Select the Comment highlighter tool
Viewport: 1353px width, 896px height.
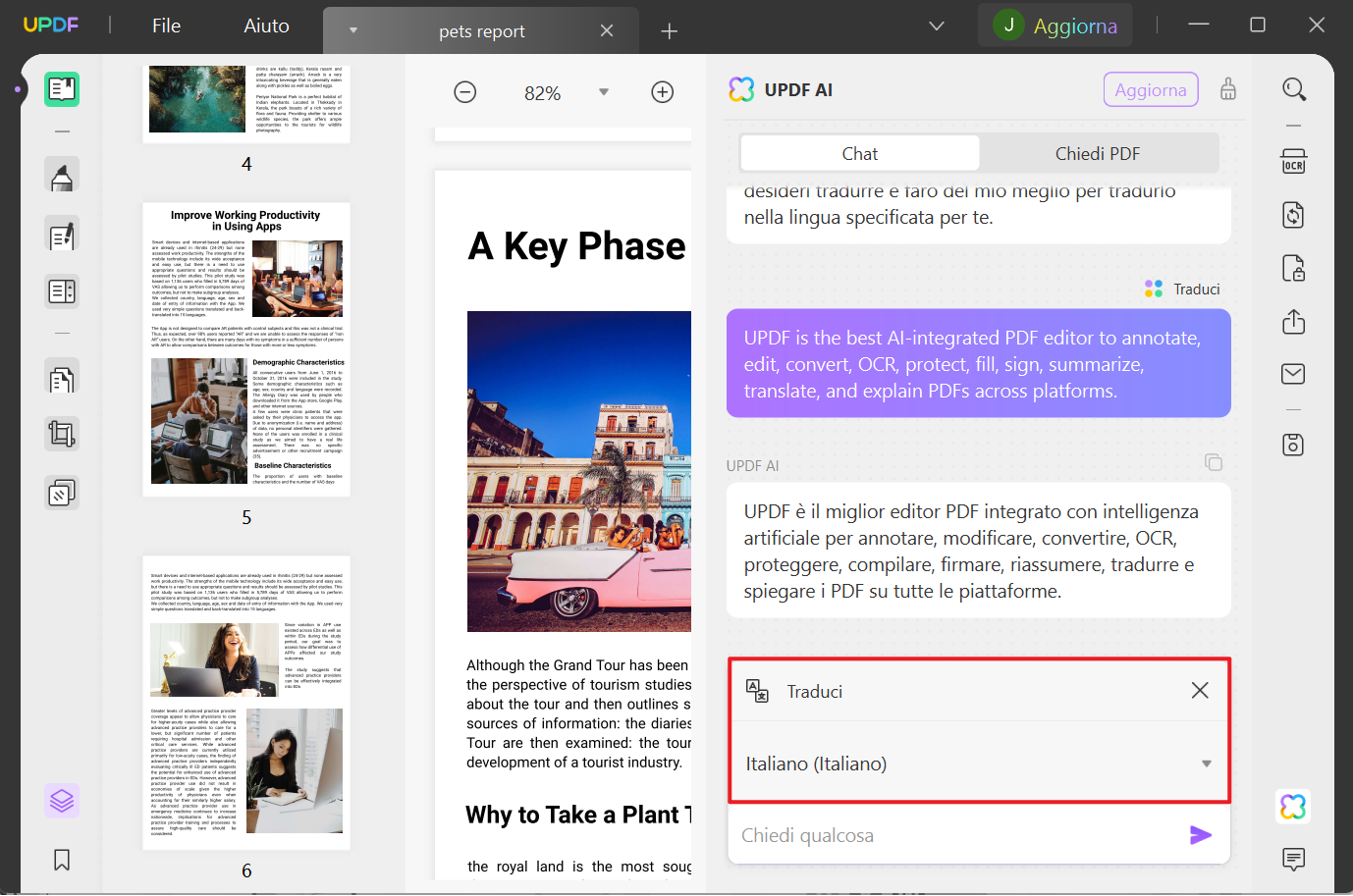coord(62,175)
